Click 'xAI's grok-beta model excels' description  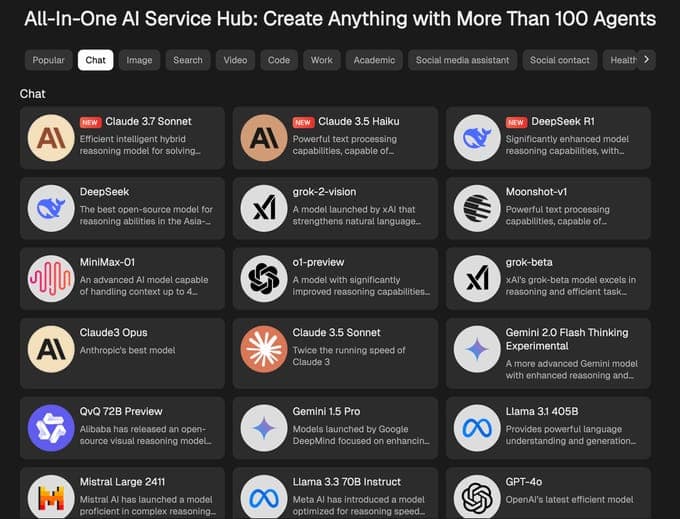[x=571, y=285]
